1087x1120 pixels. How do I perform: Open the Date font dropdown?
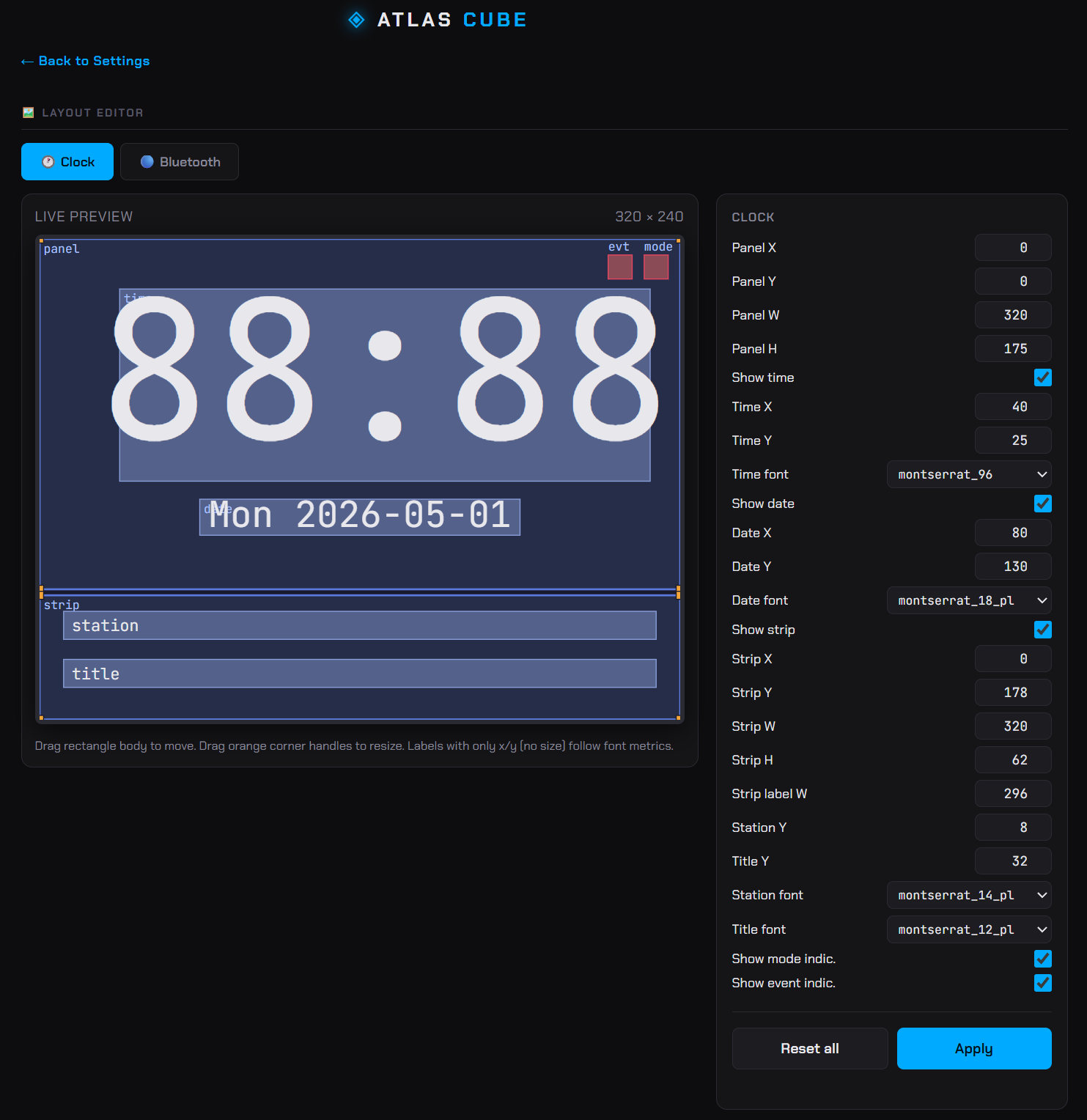[x=969, y=600]
